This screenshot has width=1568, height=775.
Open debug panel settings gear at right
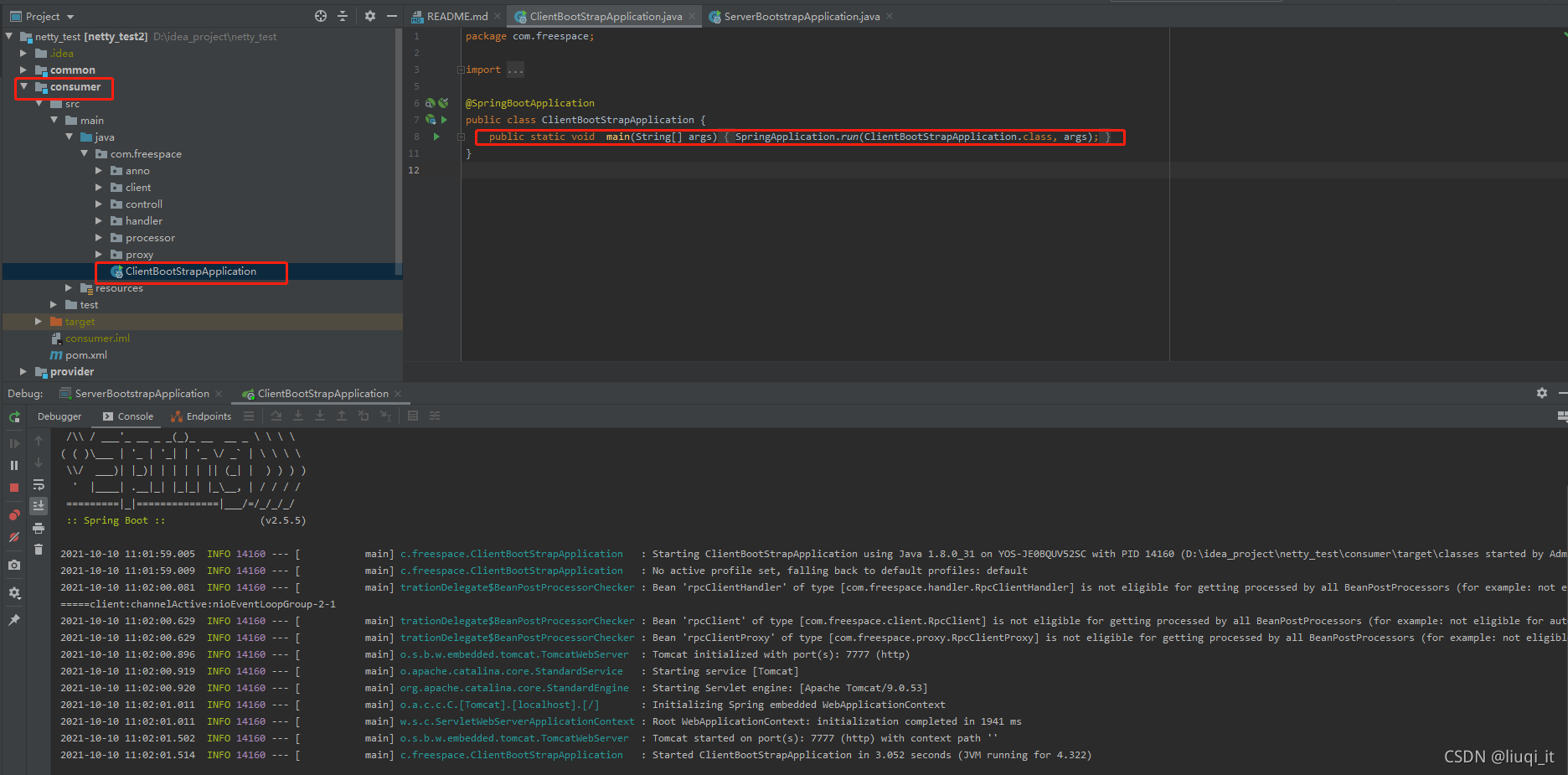point(1542,393)
